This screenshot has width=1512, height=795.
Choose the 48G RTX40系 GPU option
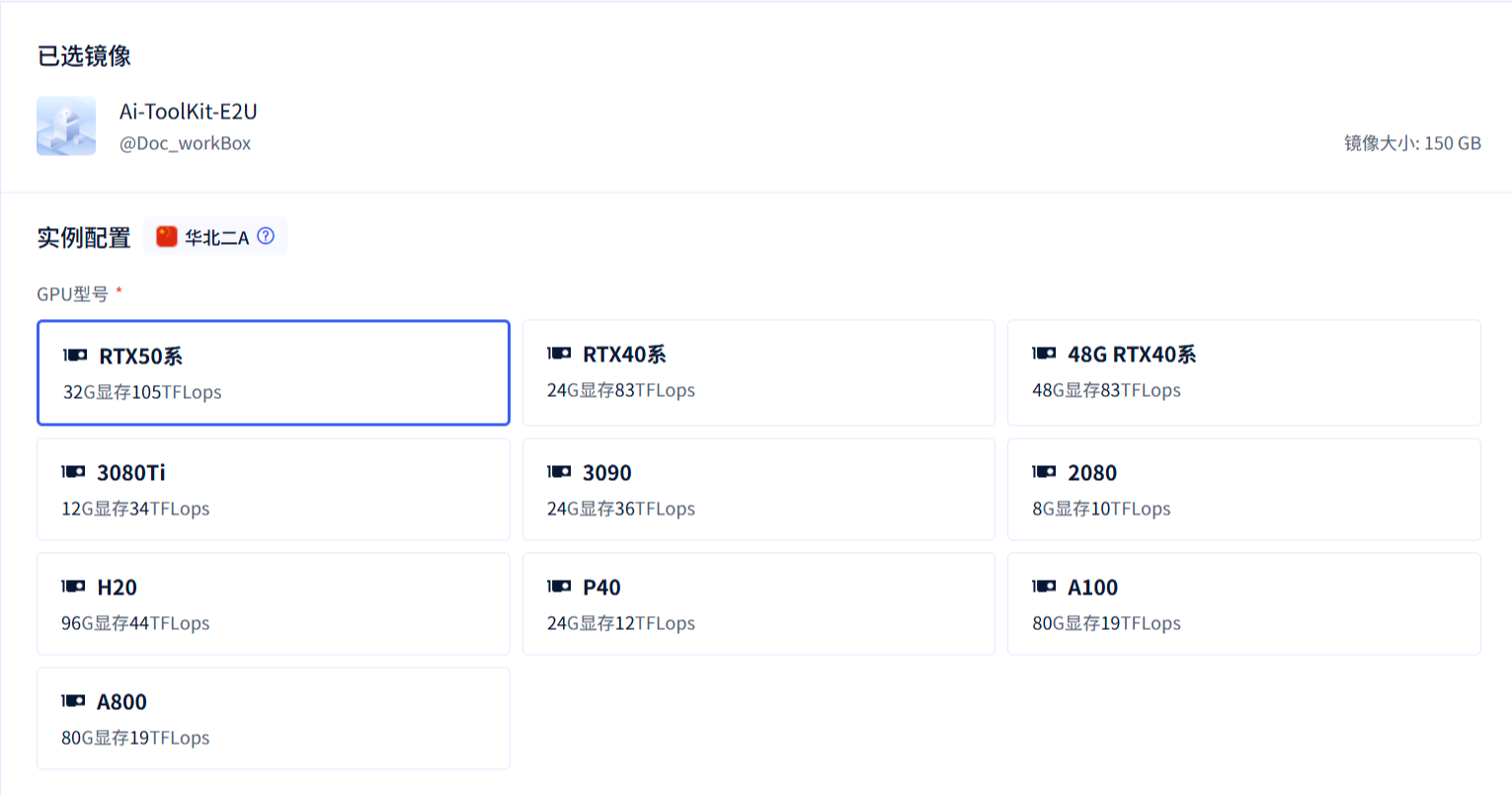[1243, 372]
